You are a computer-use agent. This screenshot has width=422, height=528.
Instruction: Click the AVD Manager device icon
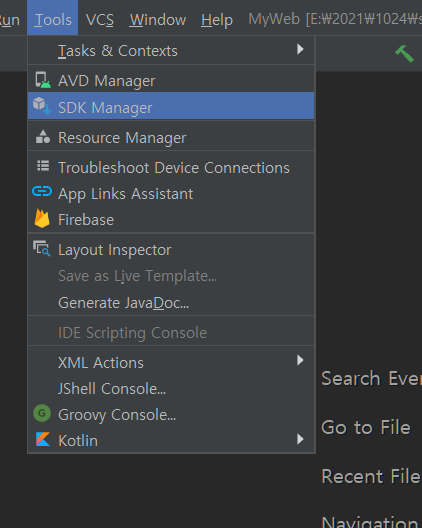[x=43, y=80]
